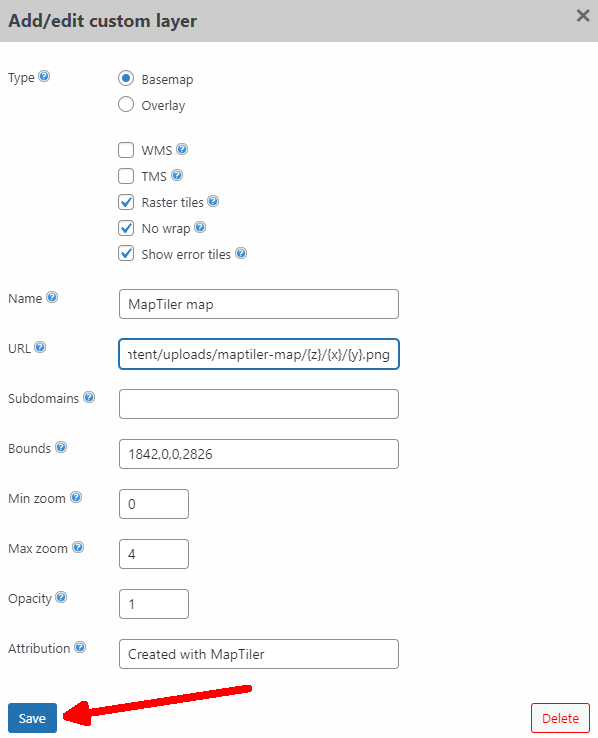
Task: Close the Add/edit custom layer dialog
Action: [583, 16]
